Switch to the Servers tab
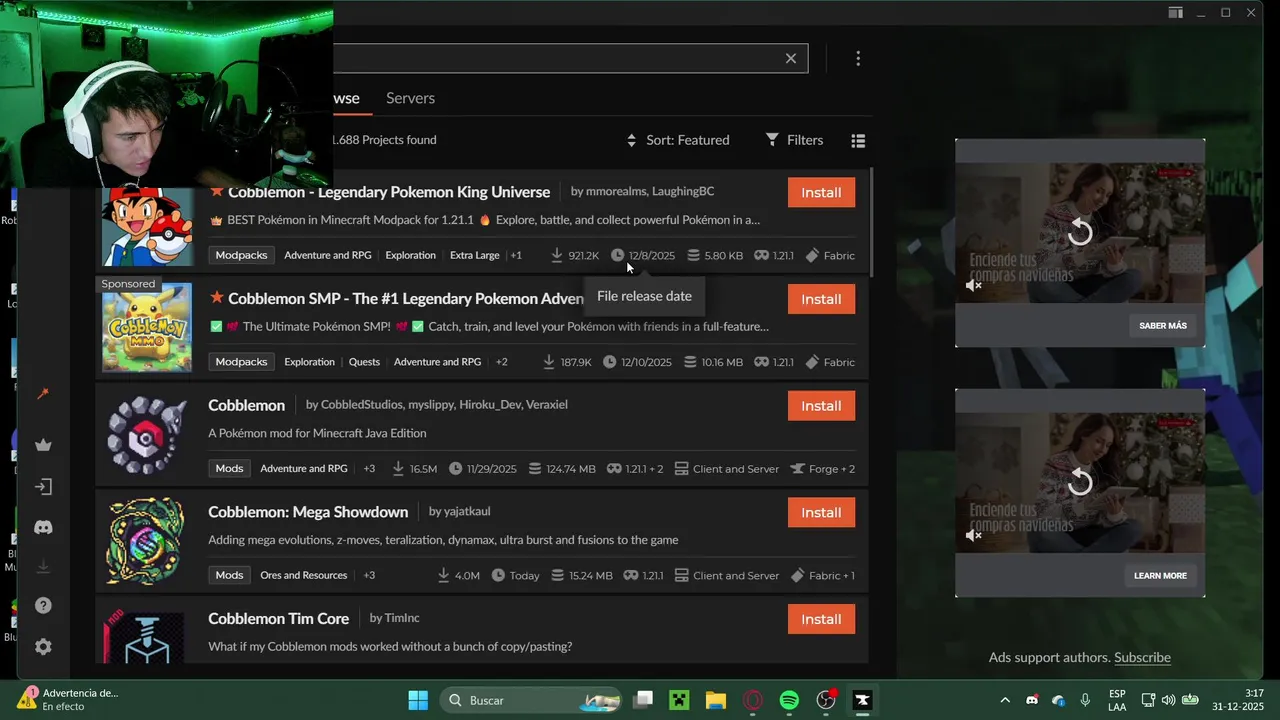 [410, 98]
